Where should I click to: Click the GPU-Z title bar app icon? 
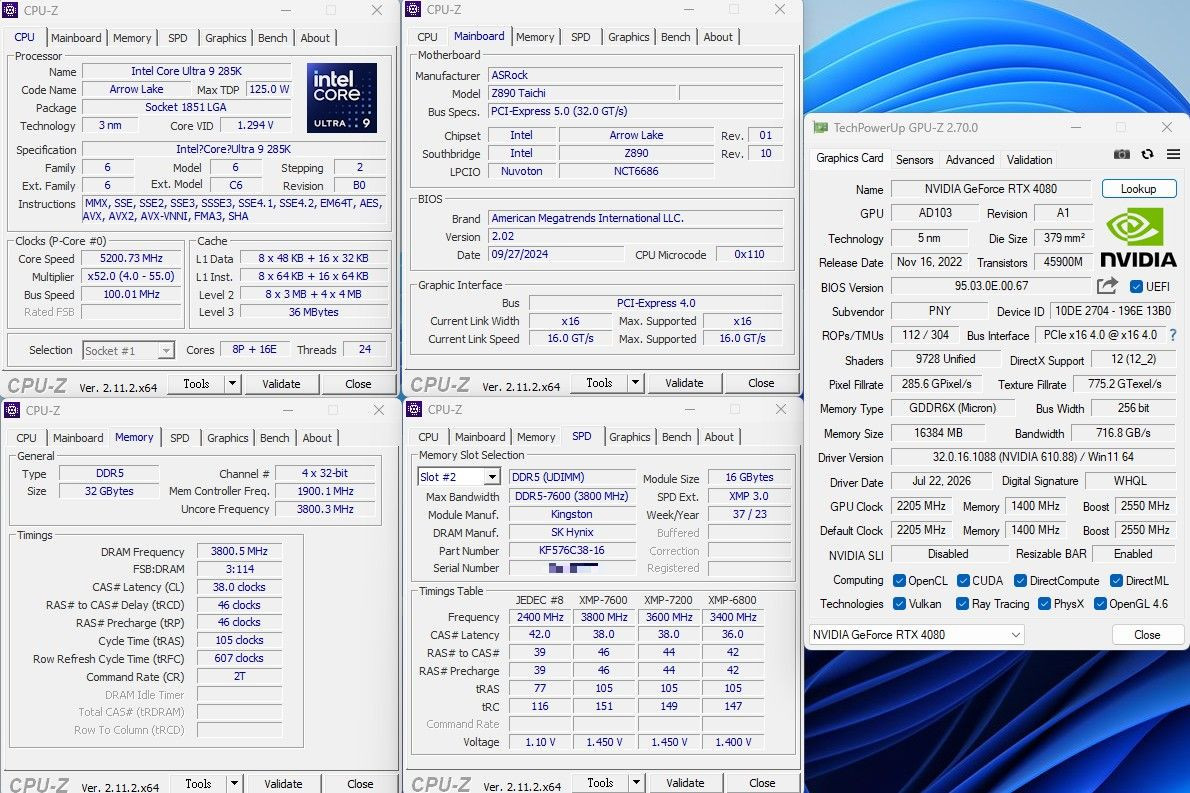(x=820, y=127)
